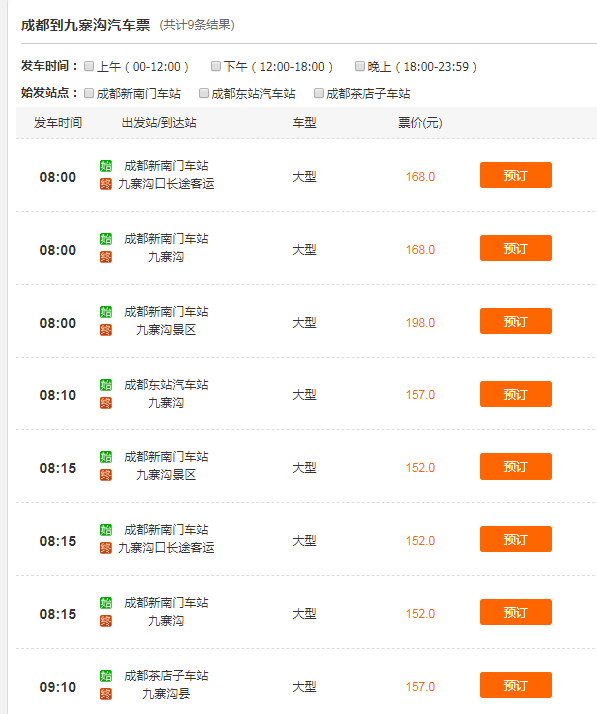Click the 发车时间 column header
The image size is (597, 714).
tap(58, 122)
